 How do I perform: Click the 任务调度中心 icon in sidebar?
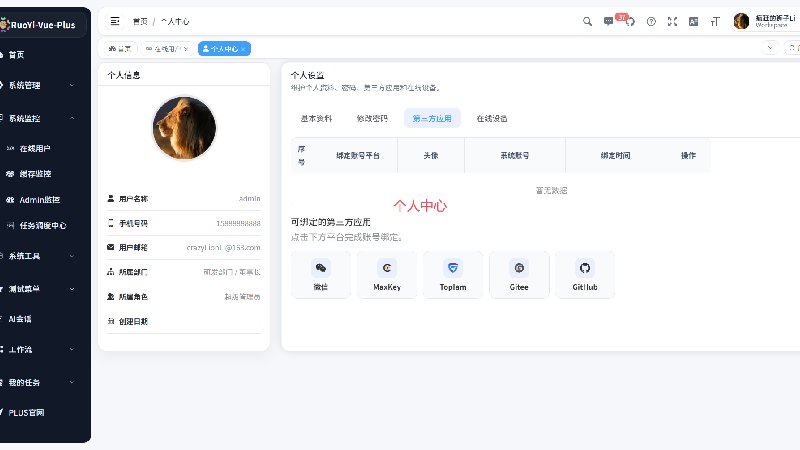(10, 225)
